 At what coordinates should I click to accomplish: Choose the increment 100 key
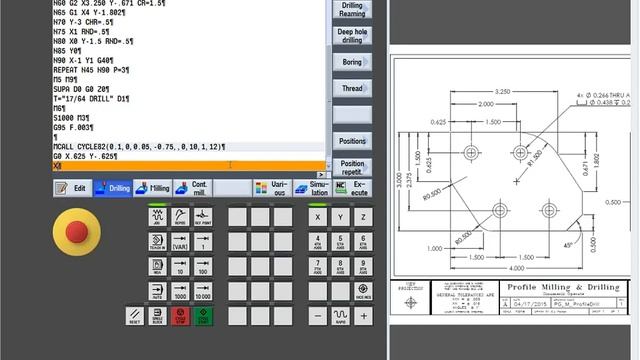203,266
